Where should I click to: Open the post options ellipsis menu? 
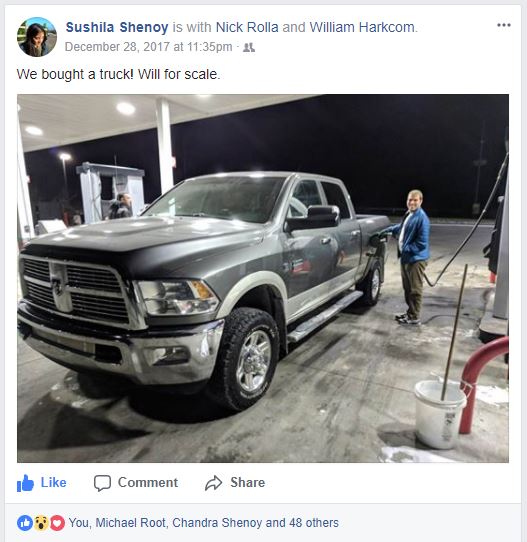coord(504,25)
